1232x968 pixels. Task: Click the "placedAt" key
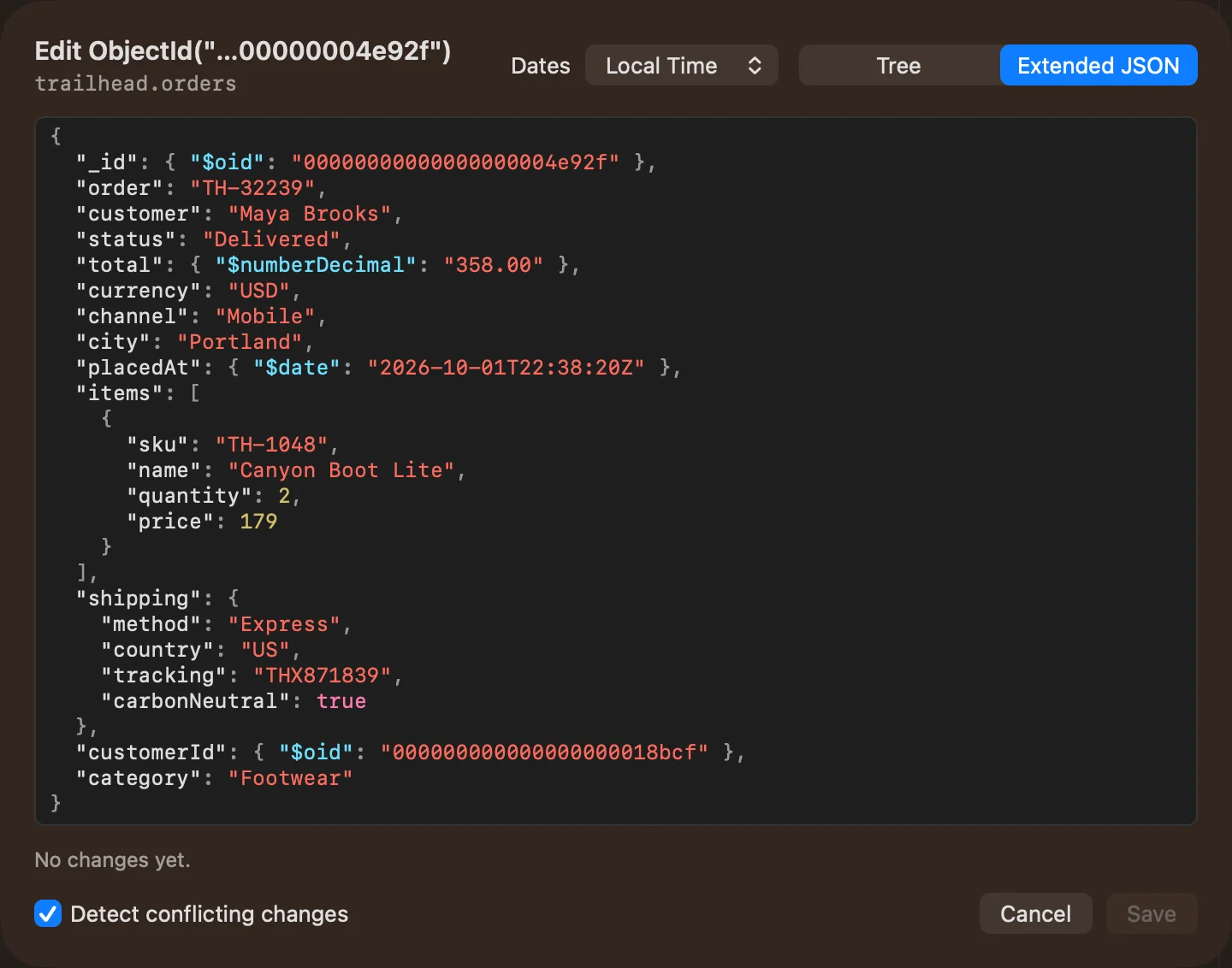(139, 368)
